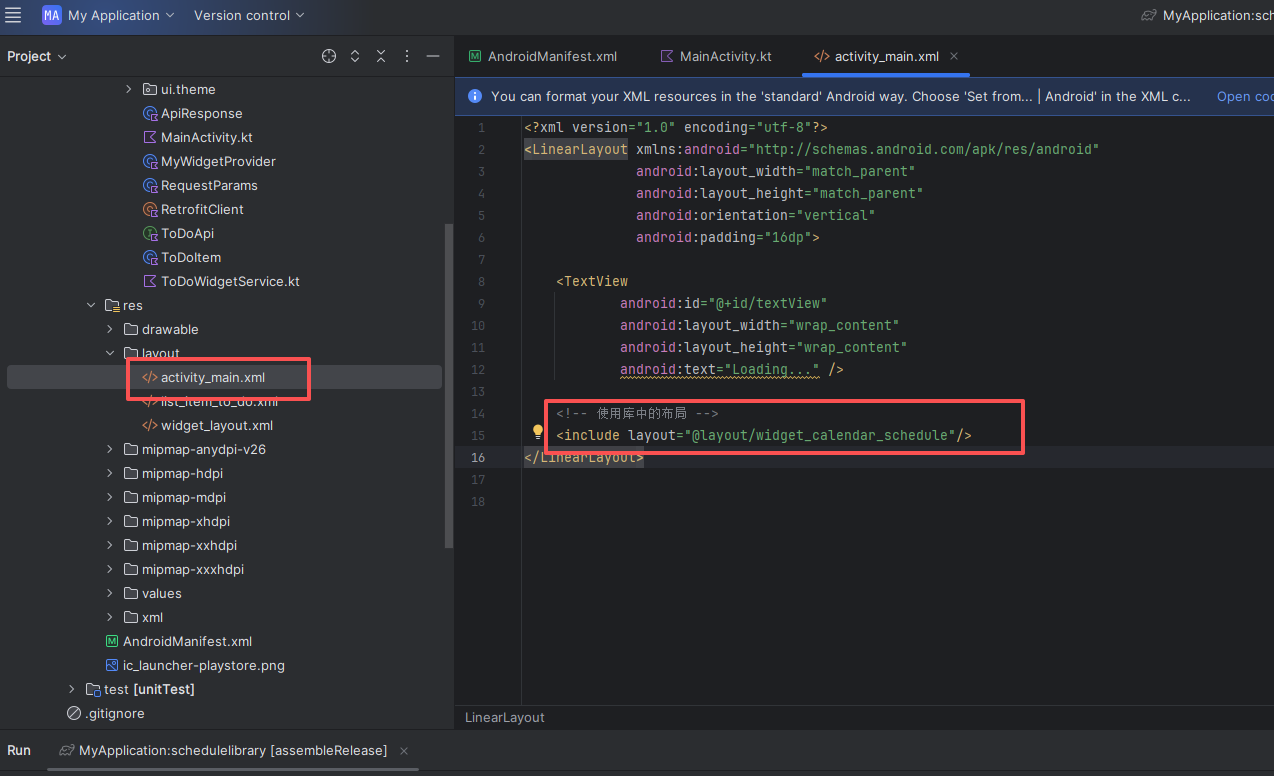This screenshot has height=776, width=1274.
Task: Click Kotlin file icon beside ToDoWidgetService.kt
Action: point(150,281)
